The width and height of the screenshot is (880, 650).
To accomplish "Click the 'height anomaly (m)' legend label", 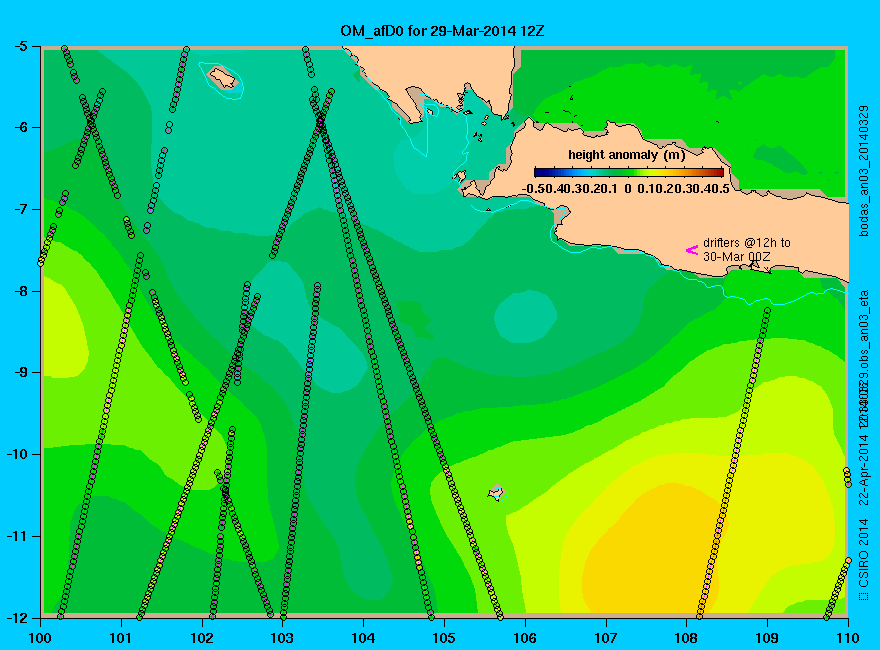I will 626,154.
